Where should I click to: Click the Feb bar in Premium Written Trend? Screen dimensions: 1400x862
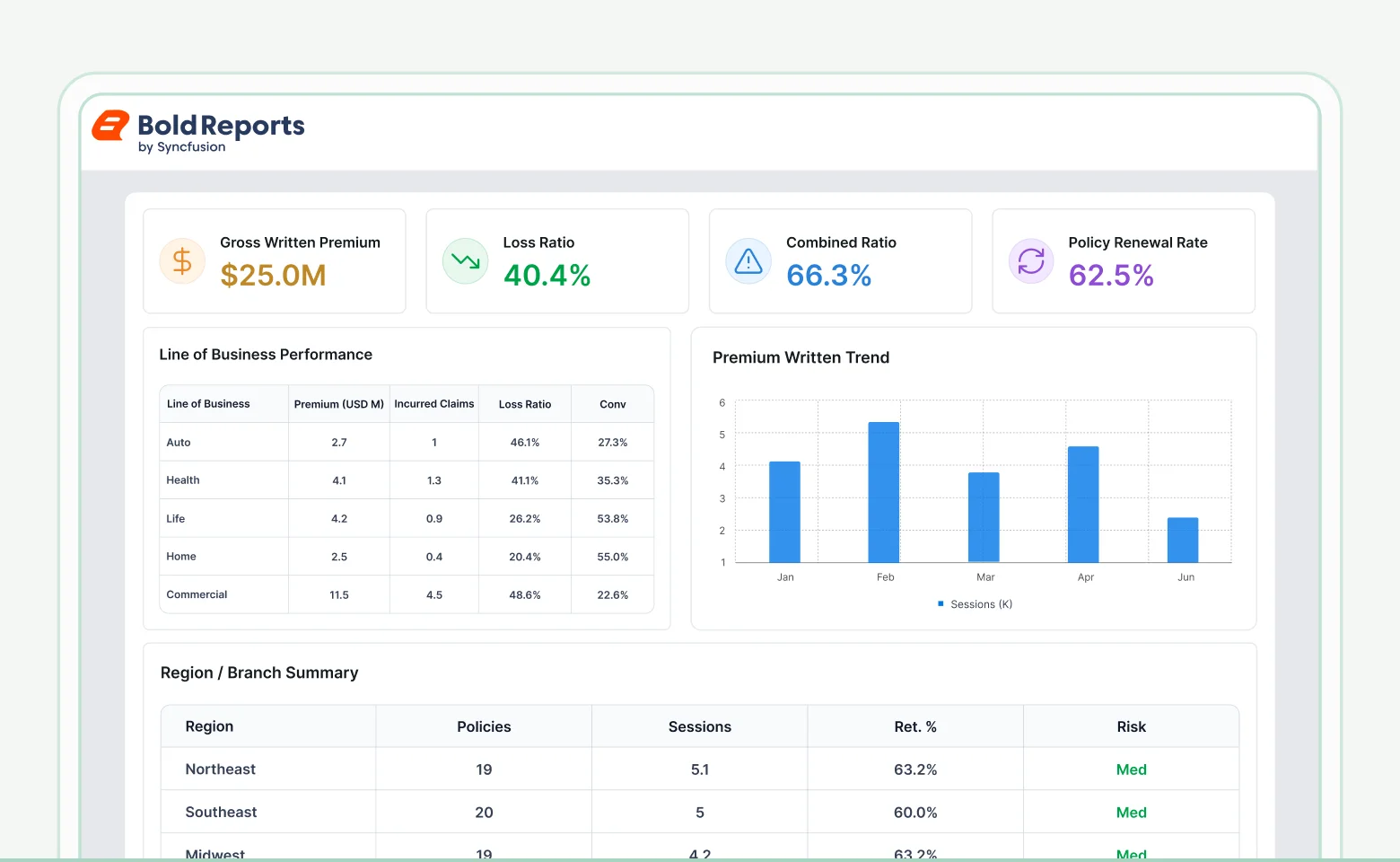click(x=884, y=492)
